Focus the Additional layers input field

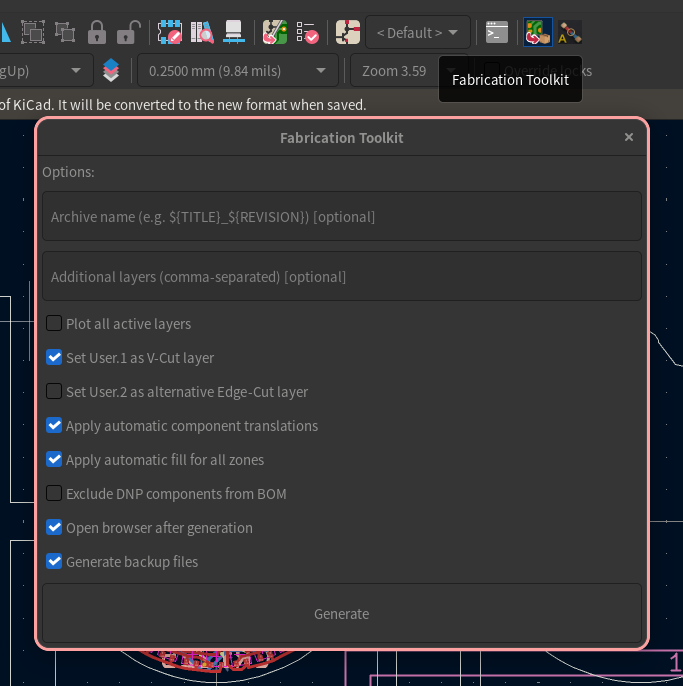[342, 276]
